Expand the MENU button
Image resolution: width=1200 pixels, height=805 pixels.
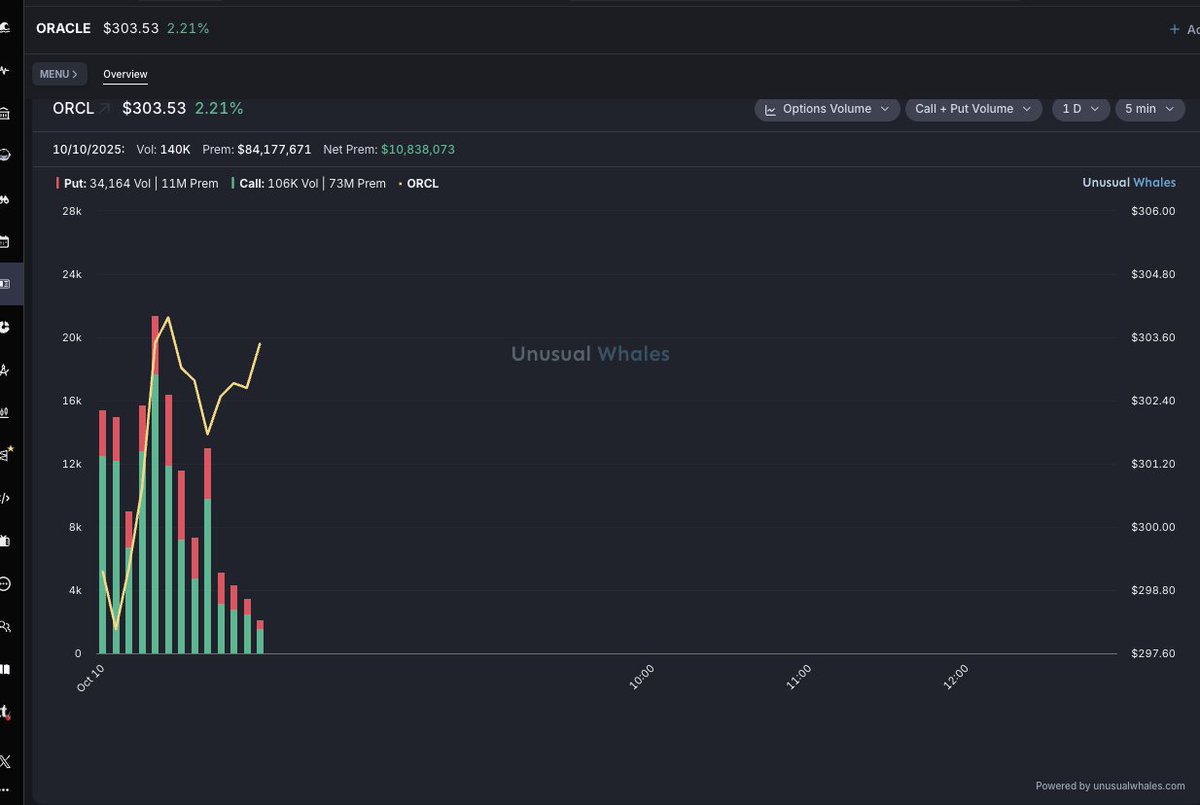[x=59, y=74]
